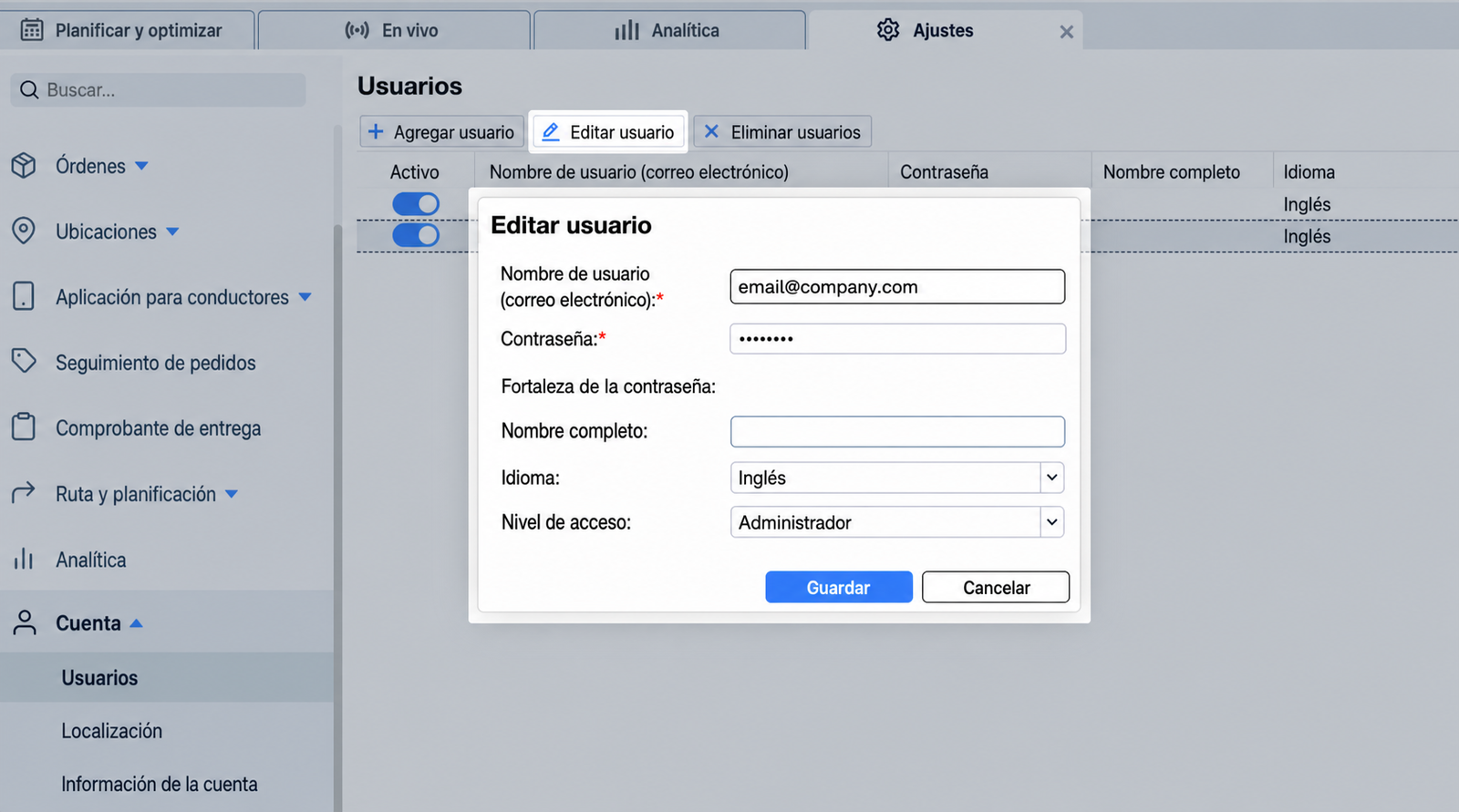
Task: Click the route arrow icon for Ruta y planificación
Action: (24, 492)
